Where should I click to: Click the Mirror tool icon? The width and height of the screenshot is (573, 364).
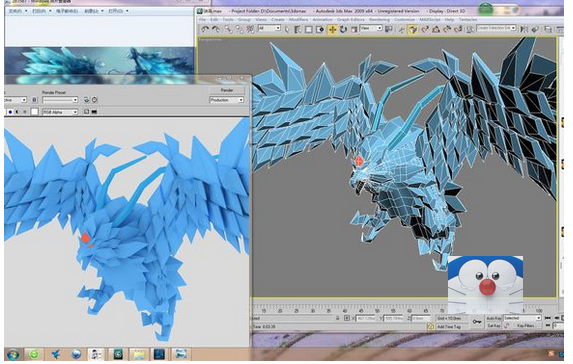[x=524, y=29]
